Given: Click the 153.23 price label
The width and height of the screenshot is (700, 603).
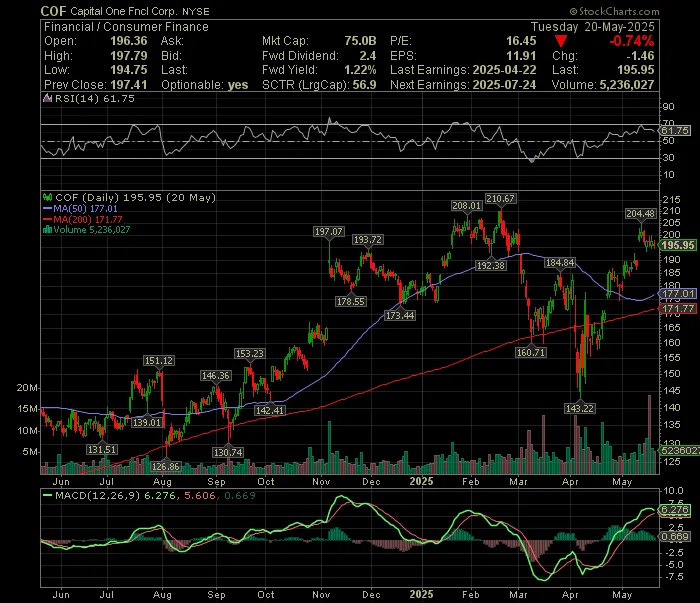Looking at the screenshot, I should (250, 354).
